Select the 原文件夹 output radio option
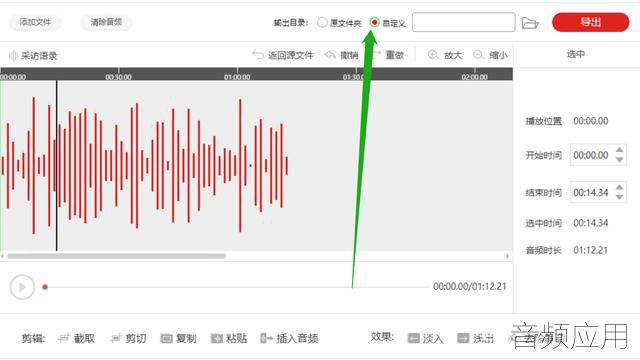The width and height of the screenshot is (640, 360). click(x=322, y=22)
